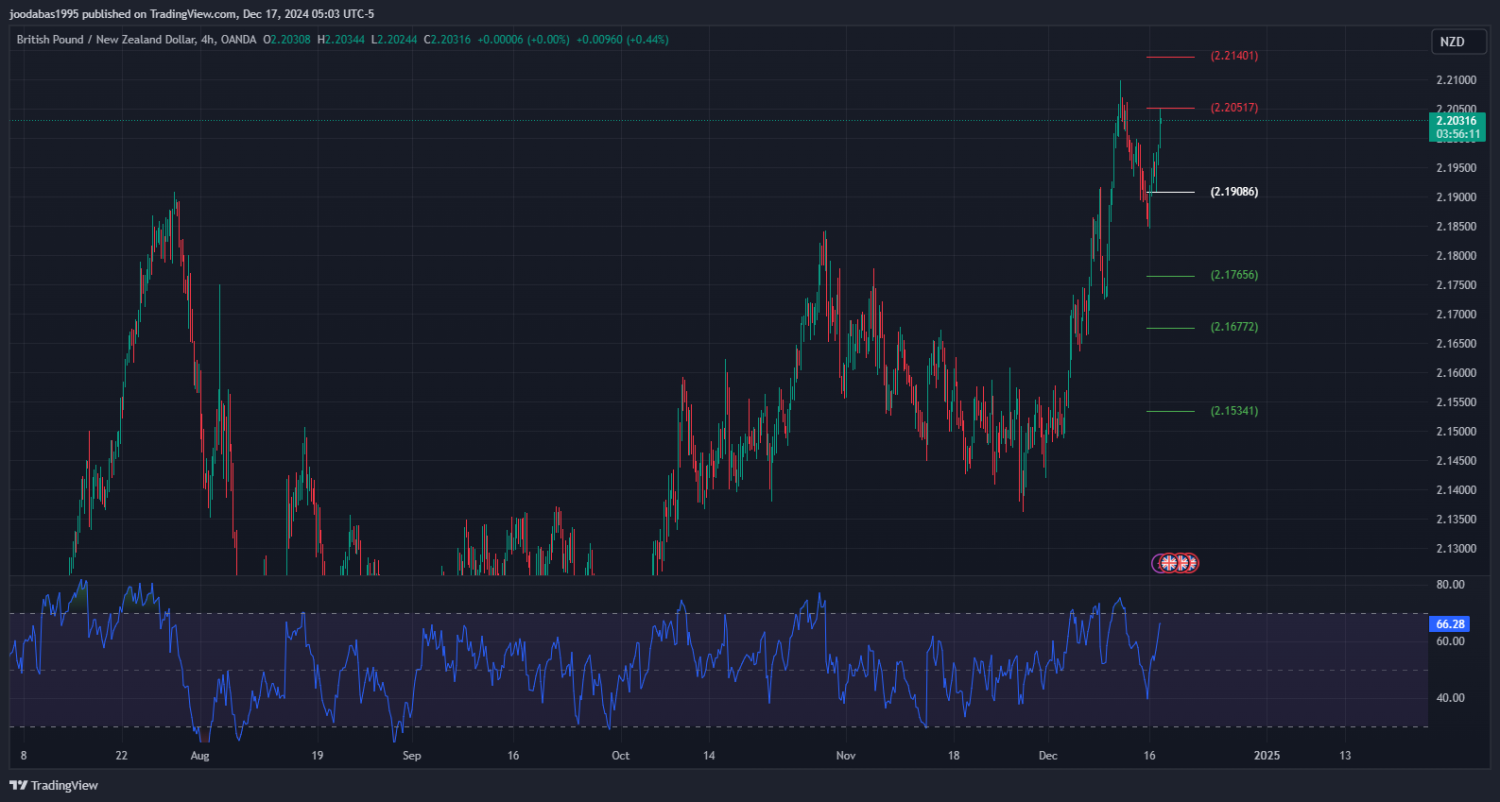Select the red 2.21401 resistance level label
This screenshot has width=1500, height=802.
point(1233,56)
